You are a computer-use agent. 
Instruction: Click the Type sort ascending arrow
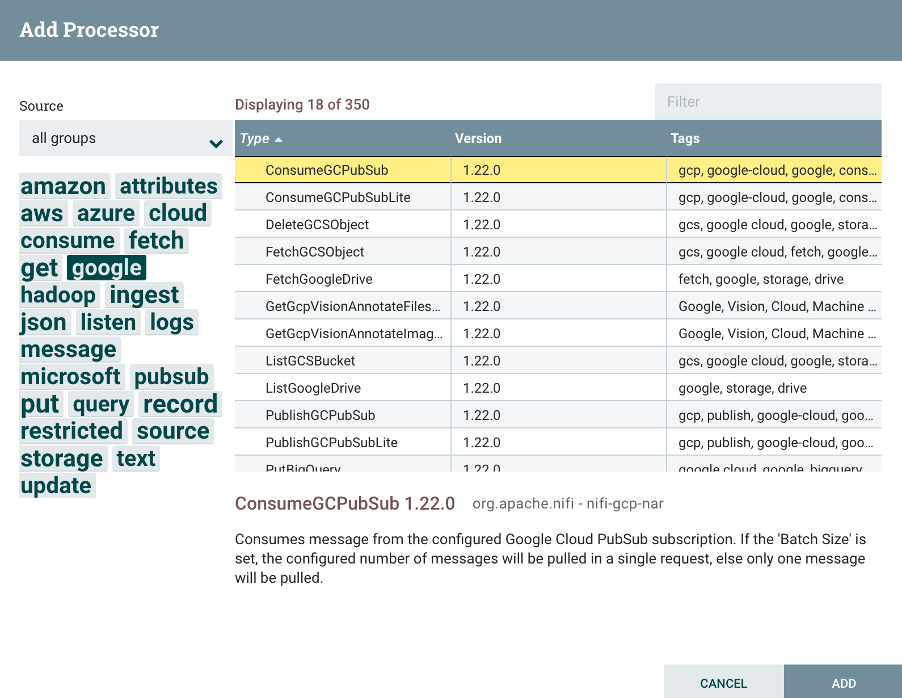tap(278, 139)
